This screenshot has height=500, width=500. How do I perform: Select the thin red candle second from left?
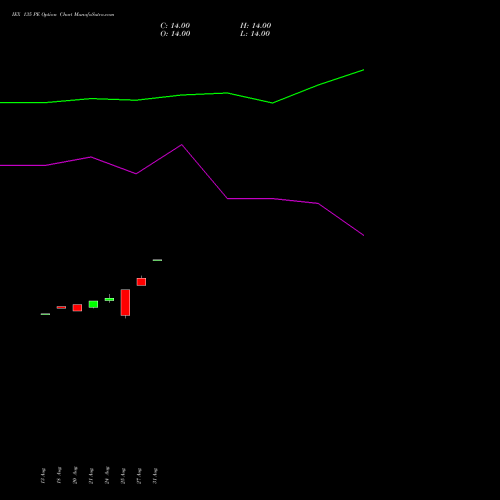pos(61,307)
